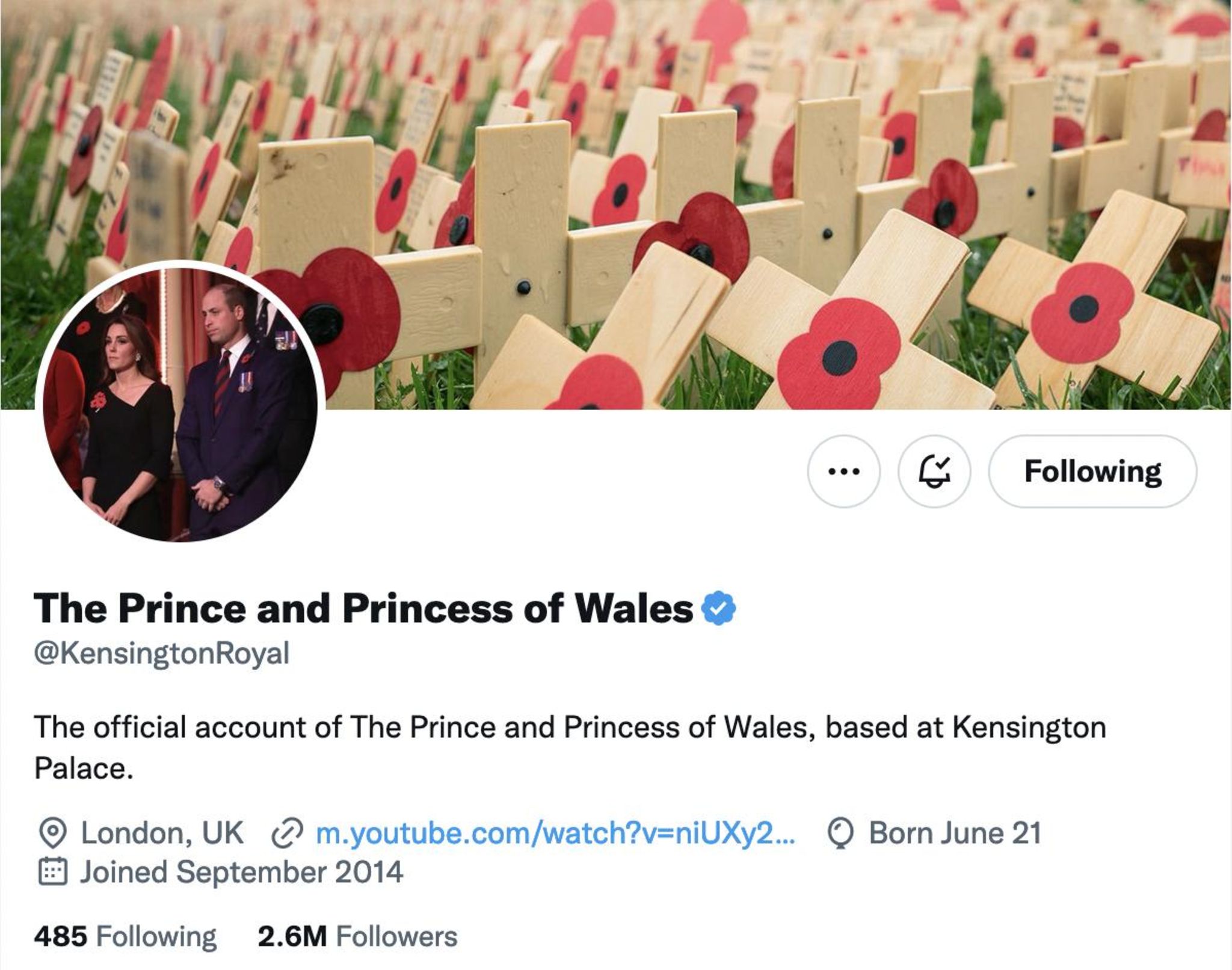Click the blue verified checkmark badge

pos(719,609)
